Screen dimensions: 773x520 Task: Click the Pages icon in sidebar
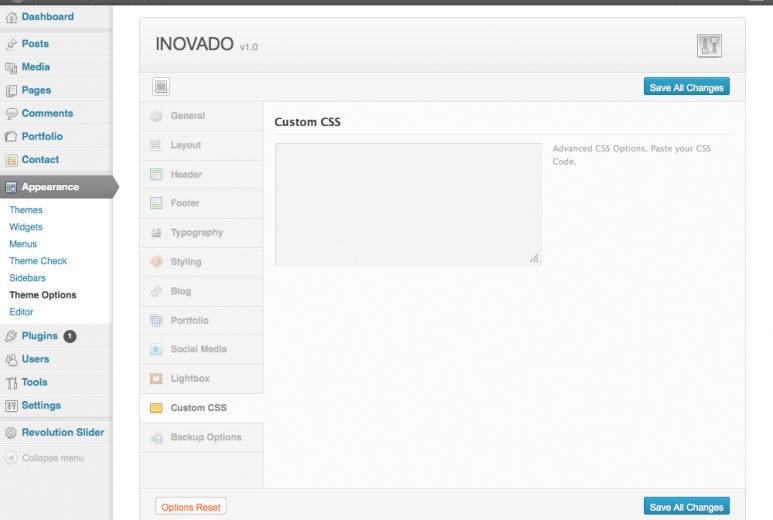point(11,91)
